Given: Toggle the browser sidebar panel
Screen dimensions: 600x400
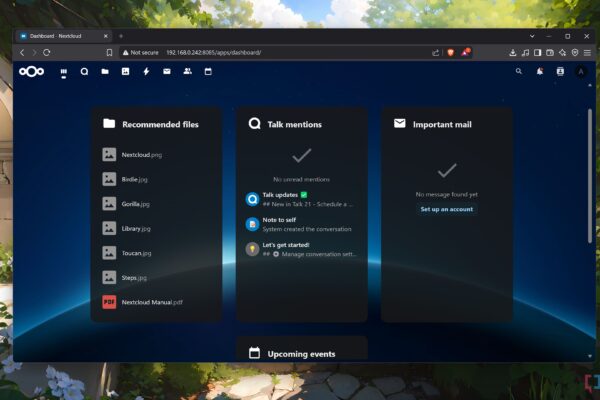Looking at the screenshot, I should [x=538, y=52].
